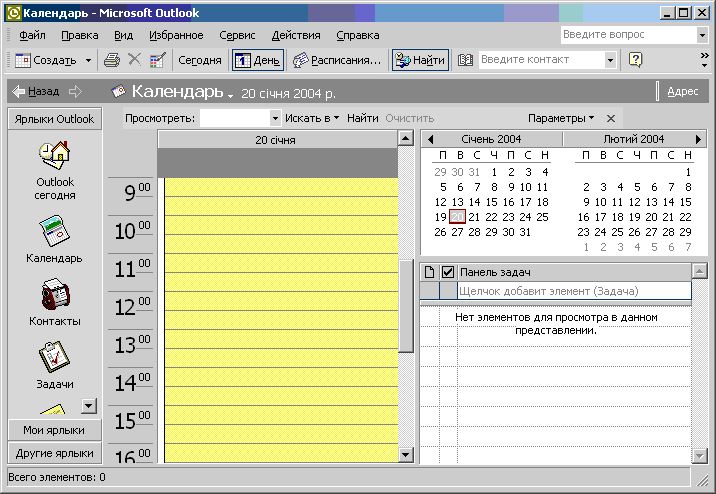Viewport: 716px width, 494px height.
Task: Open the Действия menu
Action: coord(296,35)
